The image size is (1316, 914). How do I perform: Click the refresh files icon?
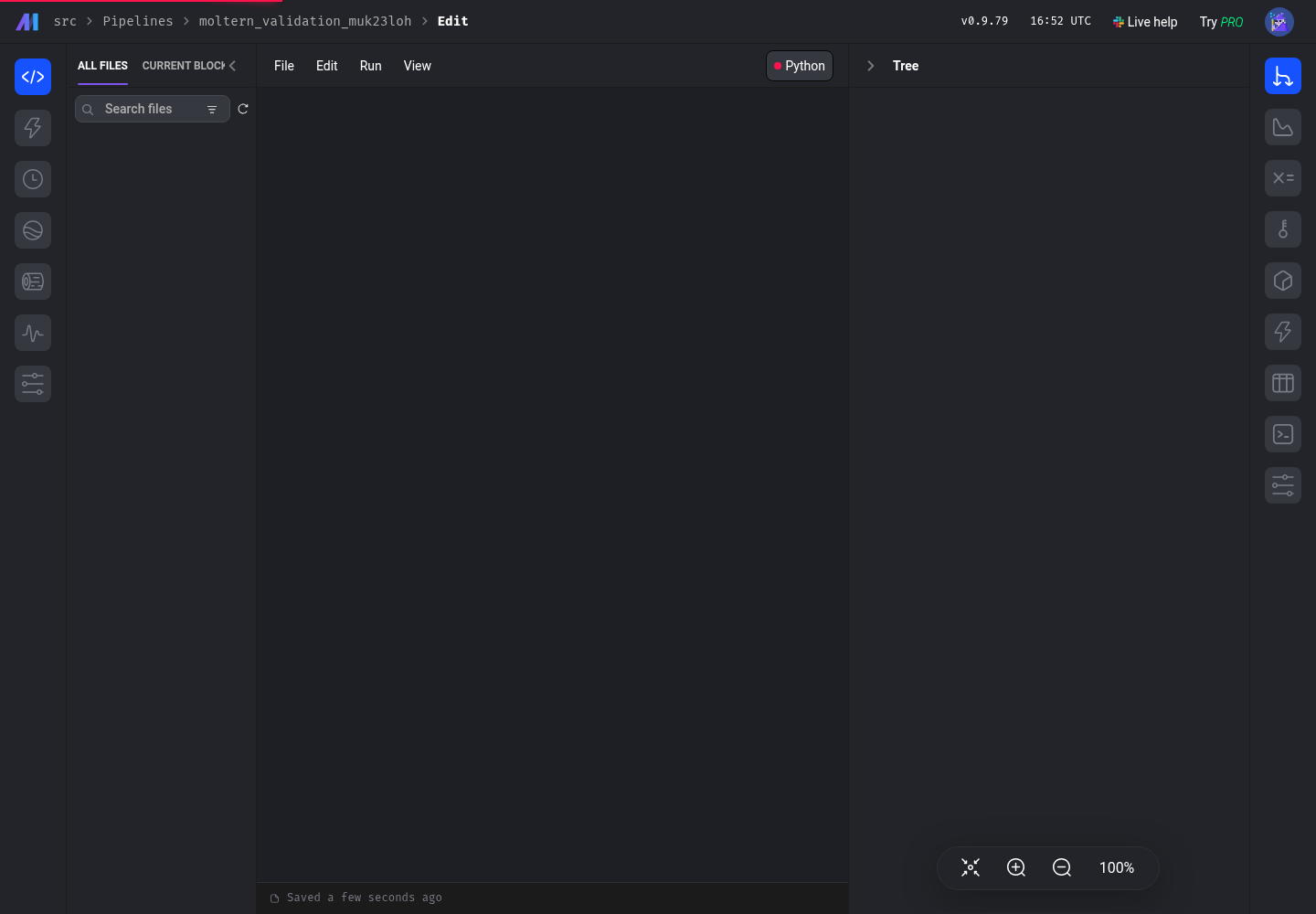[x=243, y=109]
